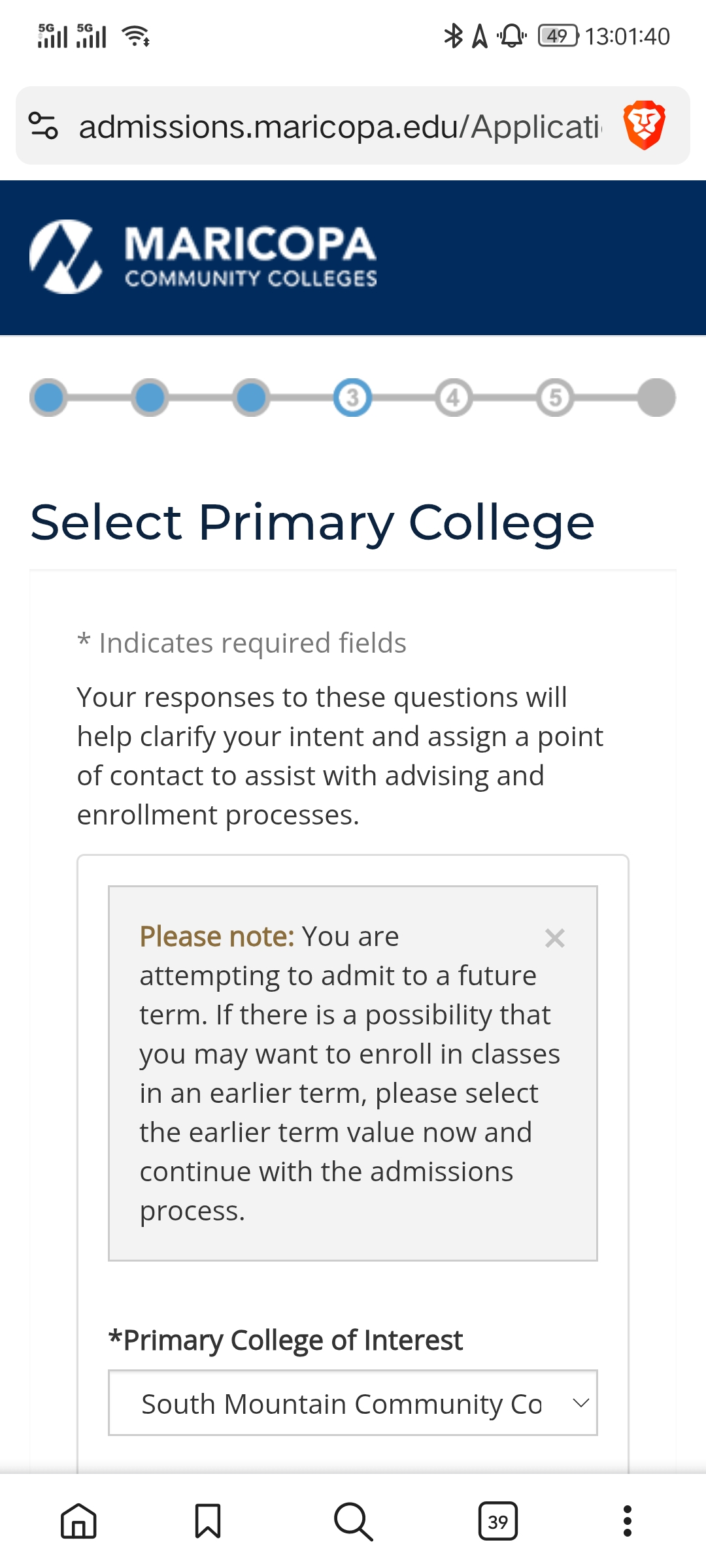Select step 5 progress circle
Screen dimensions: 706x1568
pos(555,397)
